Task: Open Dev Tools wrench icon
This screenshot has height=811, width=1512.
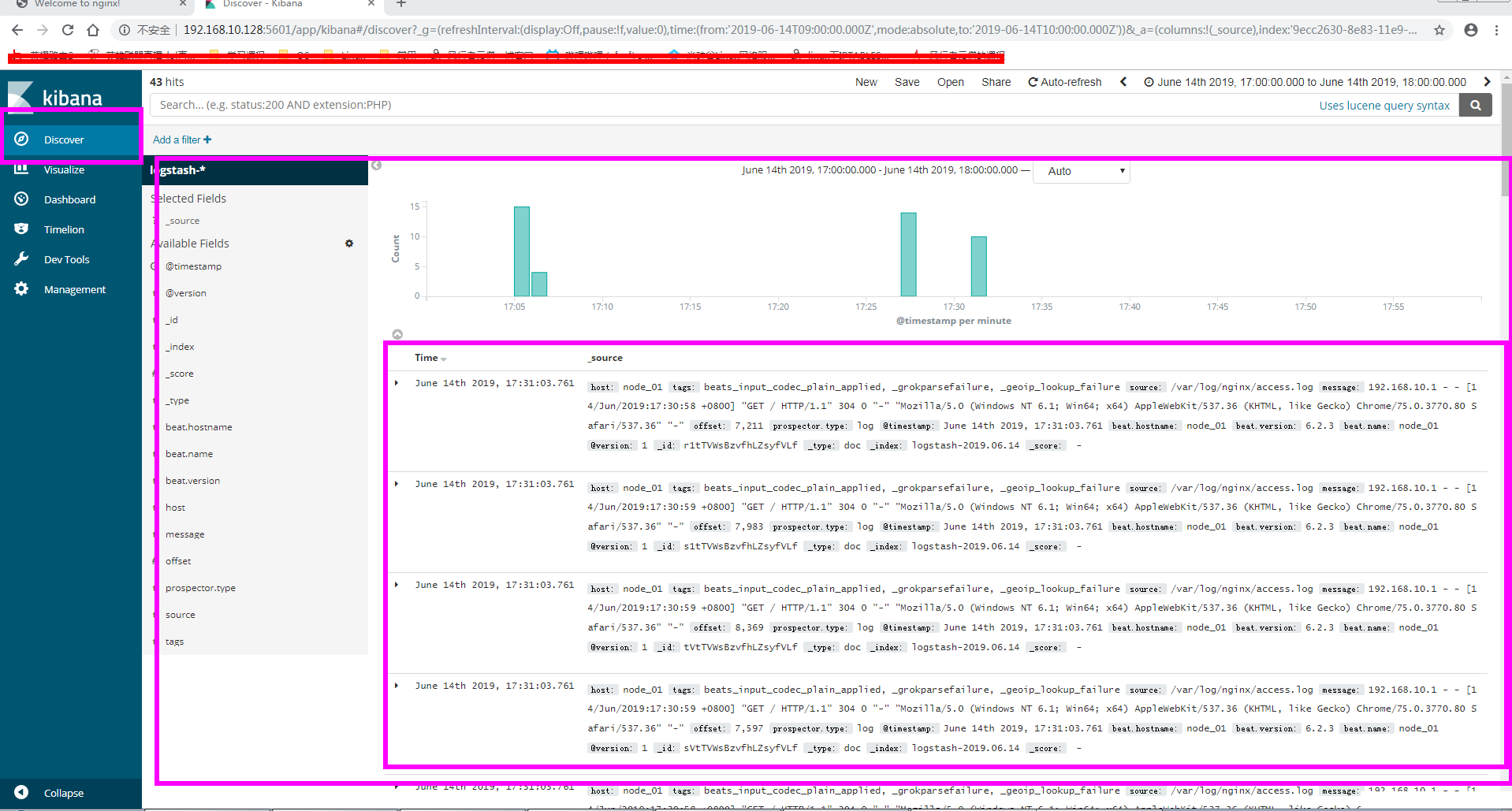Action: pyautogui.click(x=21, y=259)
